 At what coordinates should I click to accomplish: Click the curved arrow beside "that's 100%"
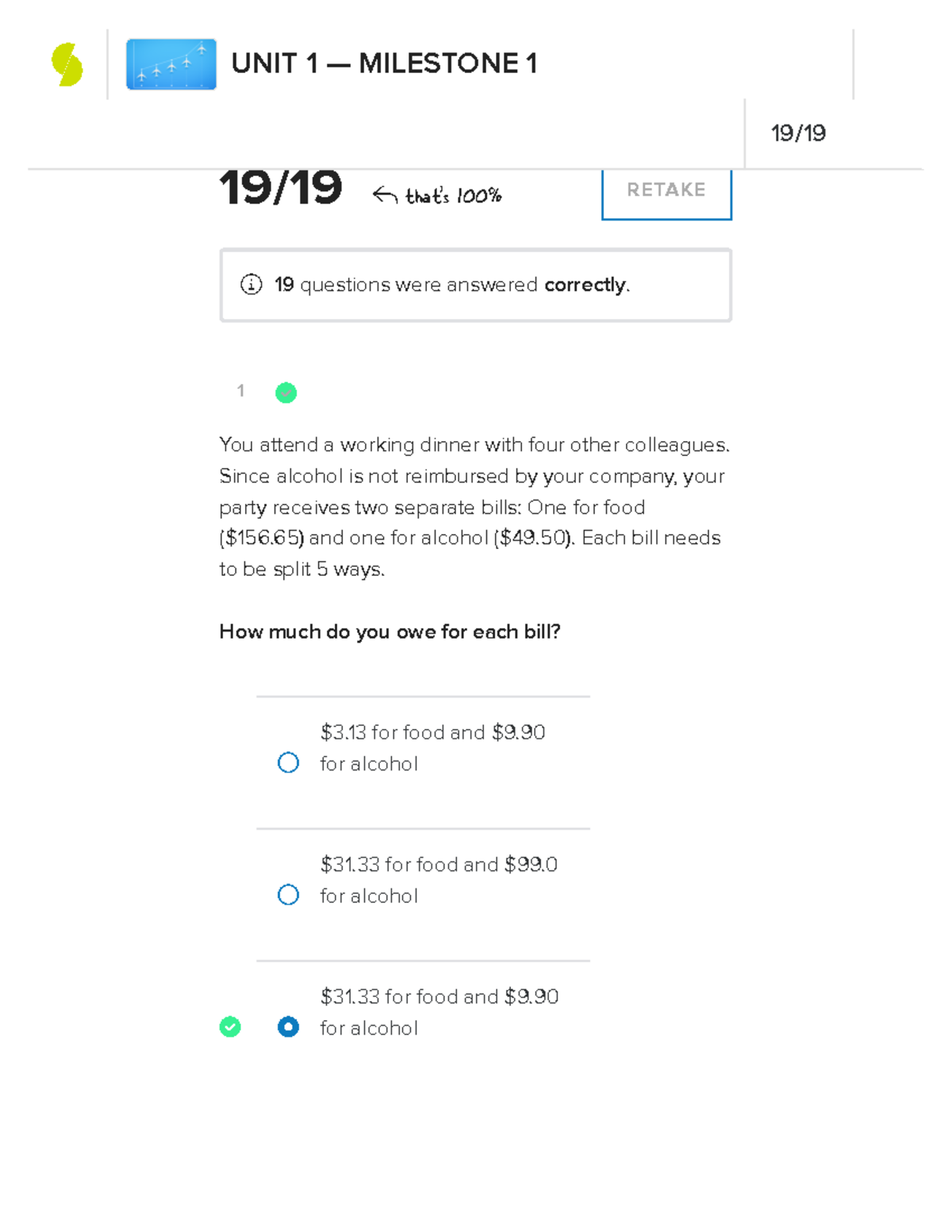pos(385,195)
